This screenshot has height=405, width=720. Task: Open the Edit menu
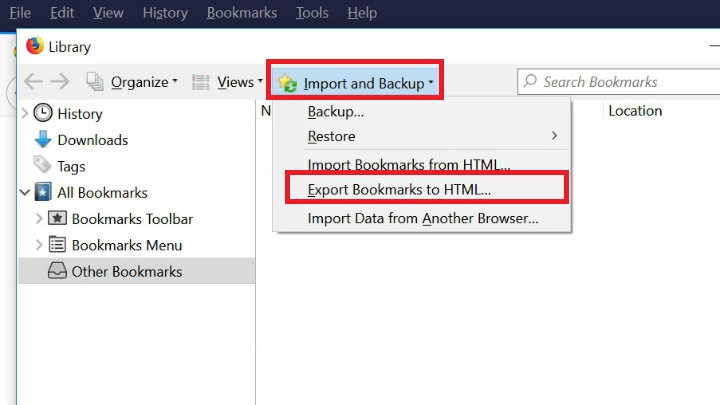point(62,13)
